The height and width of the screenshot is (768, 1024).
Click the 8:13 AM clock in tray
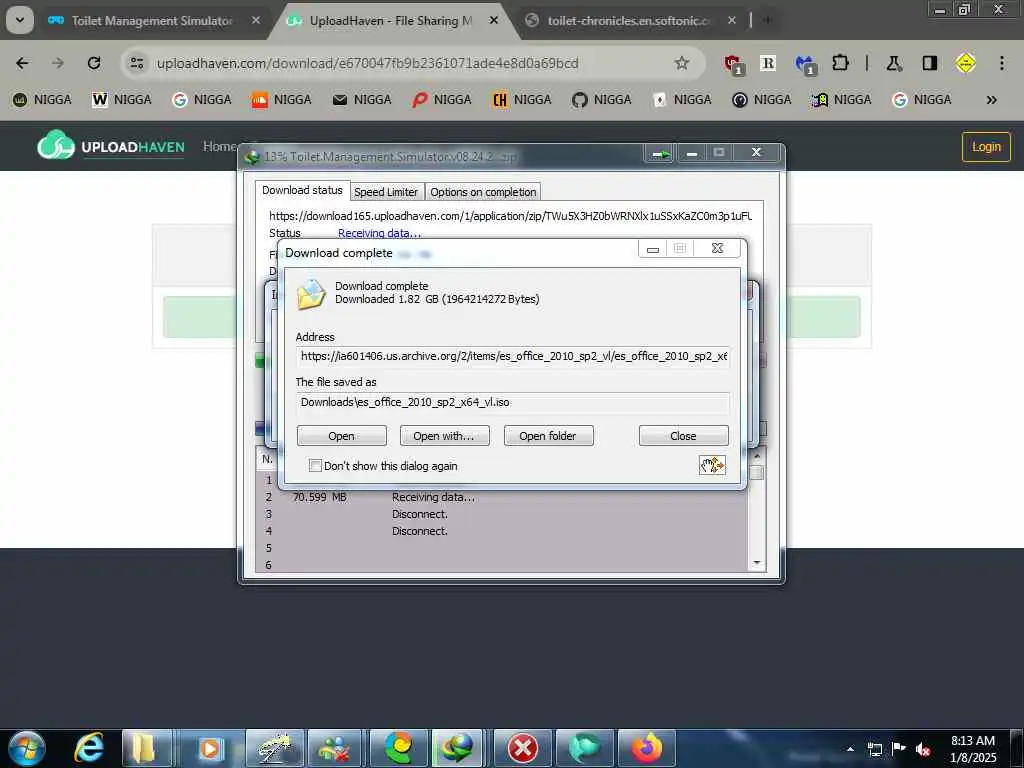point(972,741)
